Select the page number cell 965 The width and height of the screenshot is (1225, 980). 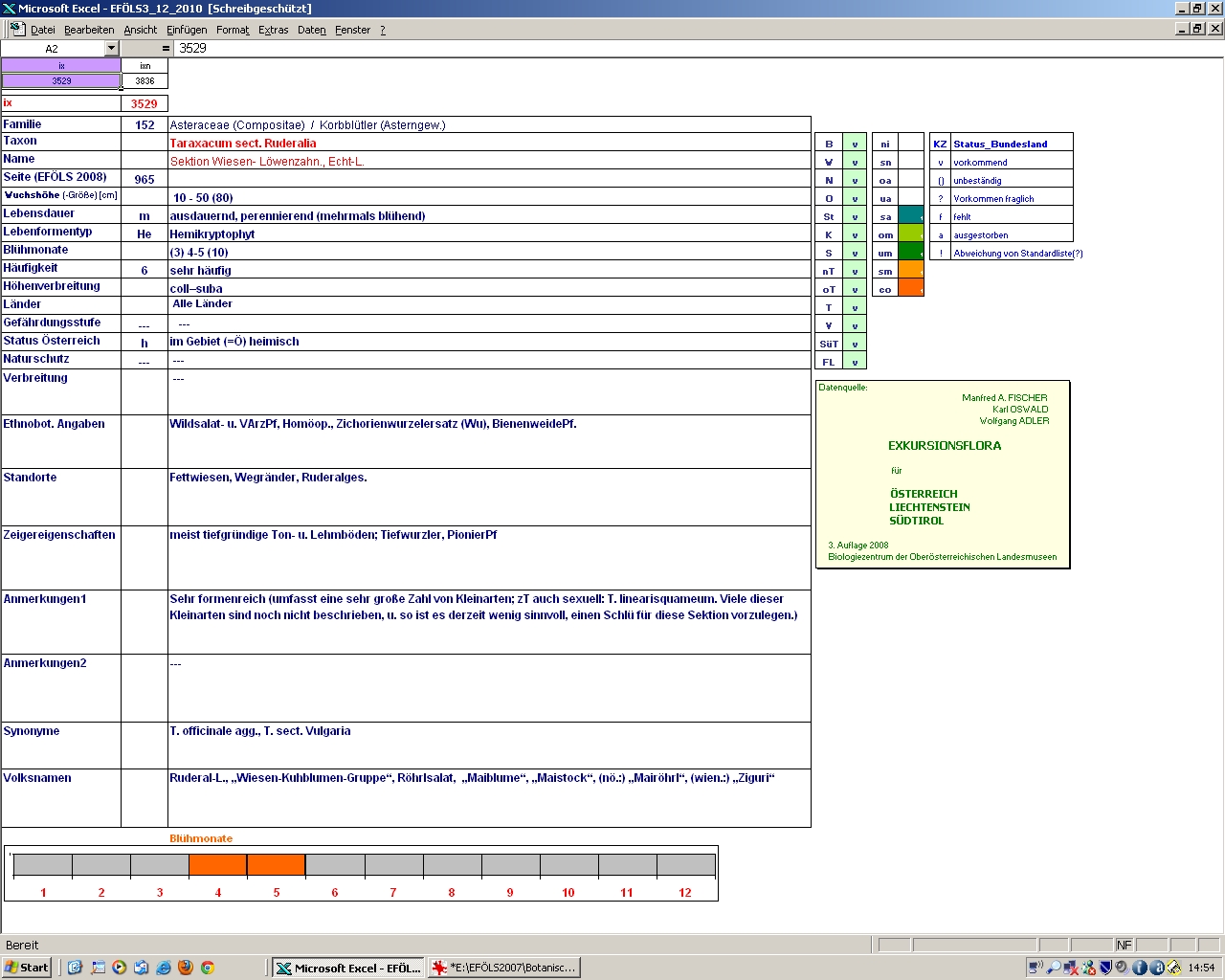[x=145, y=179]
